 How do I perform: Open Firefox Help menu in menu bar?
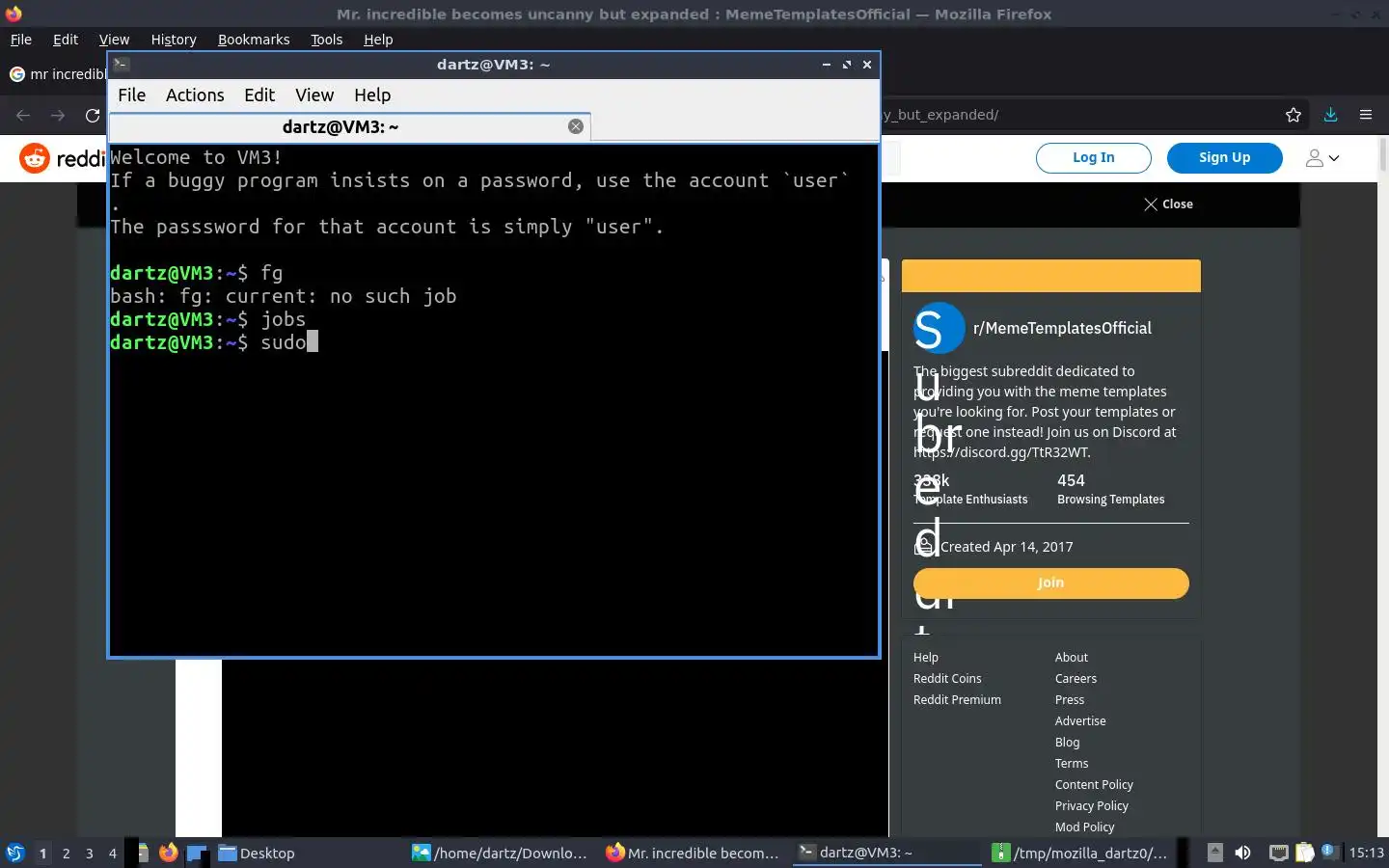click(x=378, y=40)
